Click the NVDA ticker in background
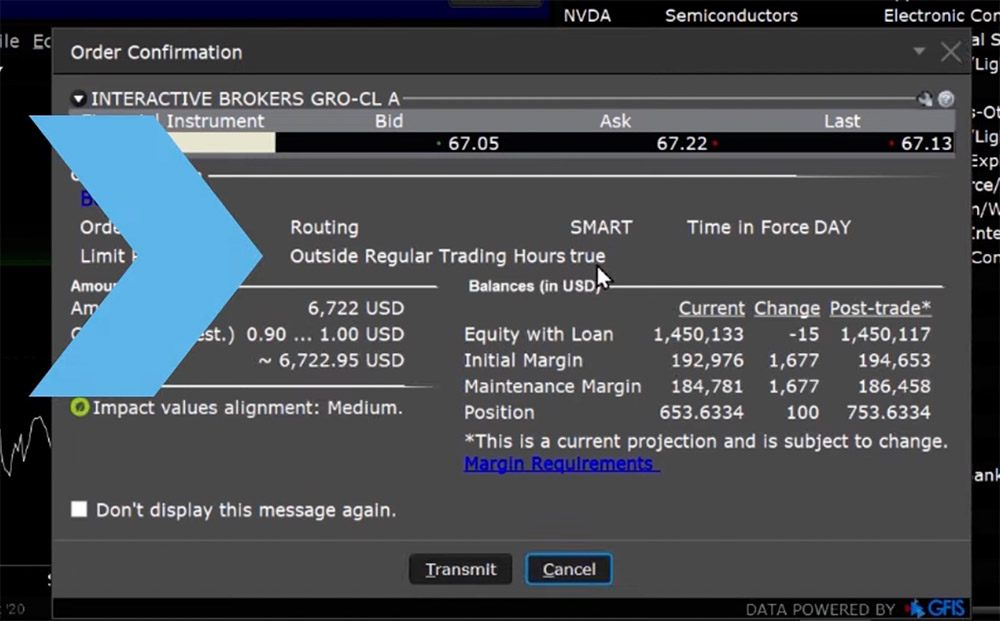 point(587,16)
